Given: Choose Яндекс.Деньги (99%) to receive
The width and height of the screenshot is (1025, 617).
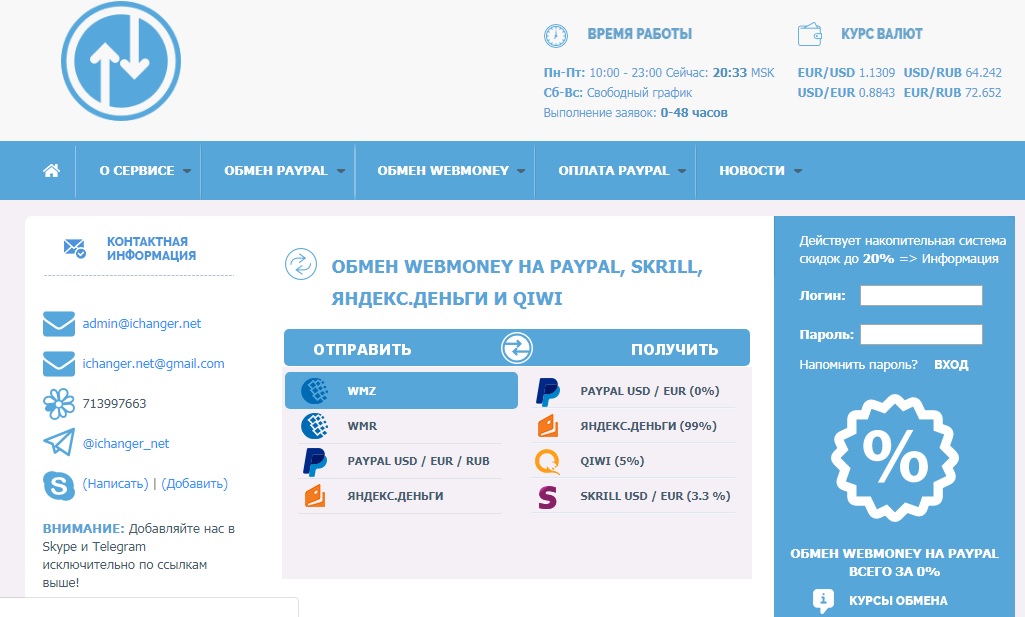Looking at the screenshot, I should tap(633, 426).
